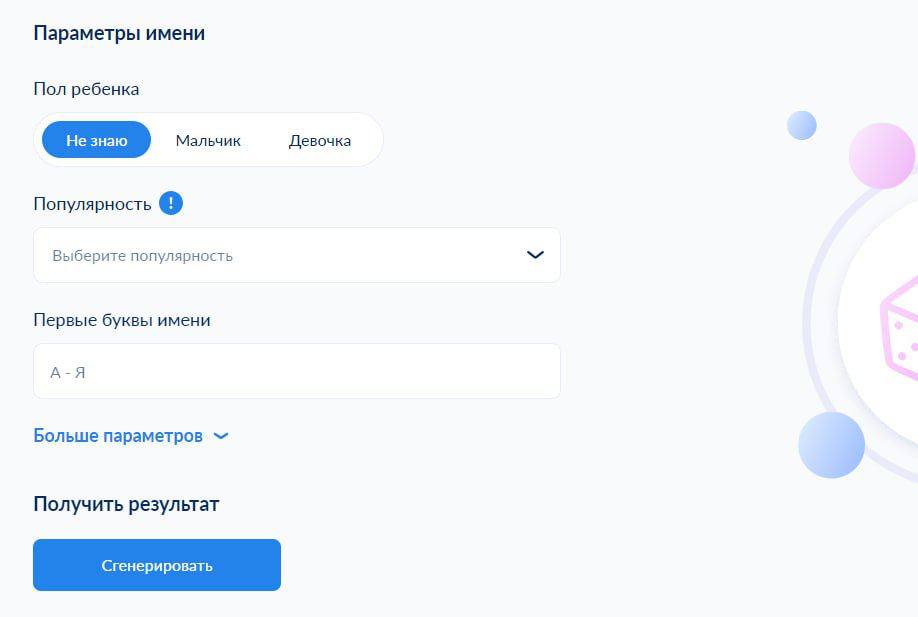Click the Первые буквы имени label
918x617 pixels.
122,320
